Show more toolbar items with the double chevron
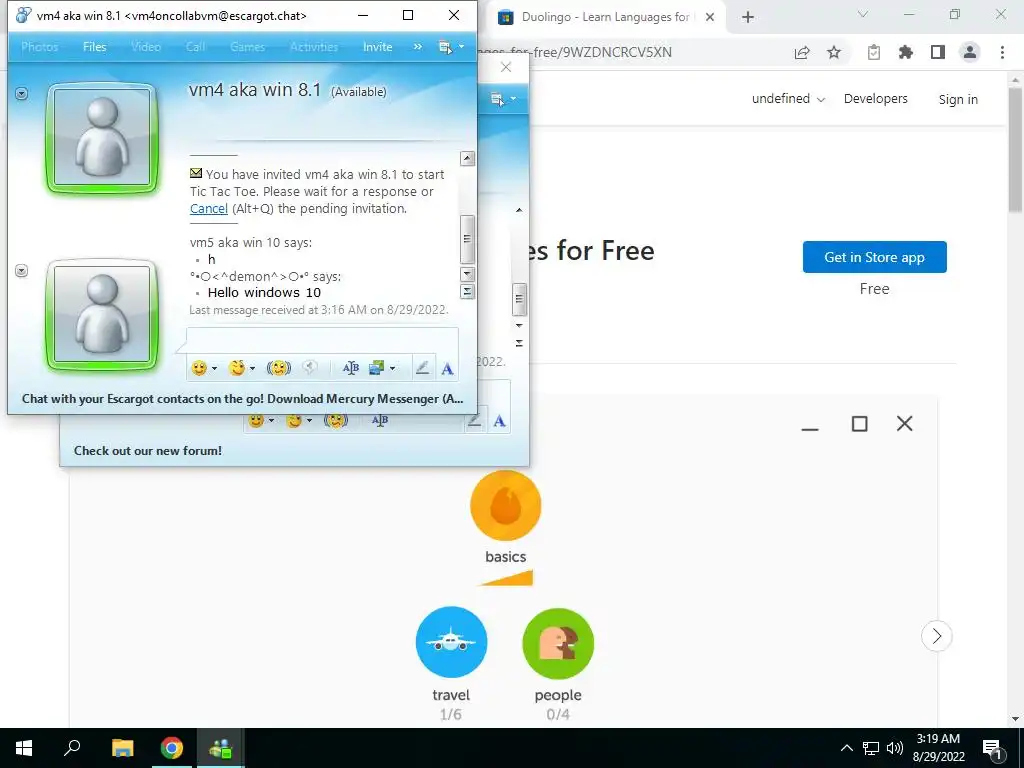Image resolution: width=1024 pixels, height=768 pixels. (418, 47)
